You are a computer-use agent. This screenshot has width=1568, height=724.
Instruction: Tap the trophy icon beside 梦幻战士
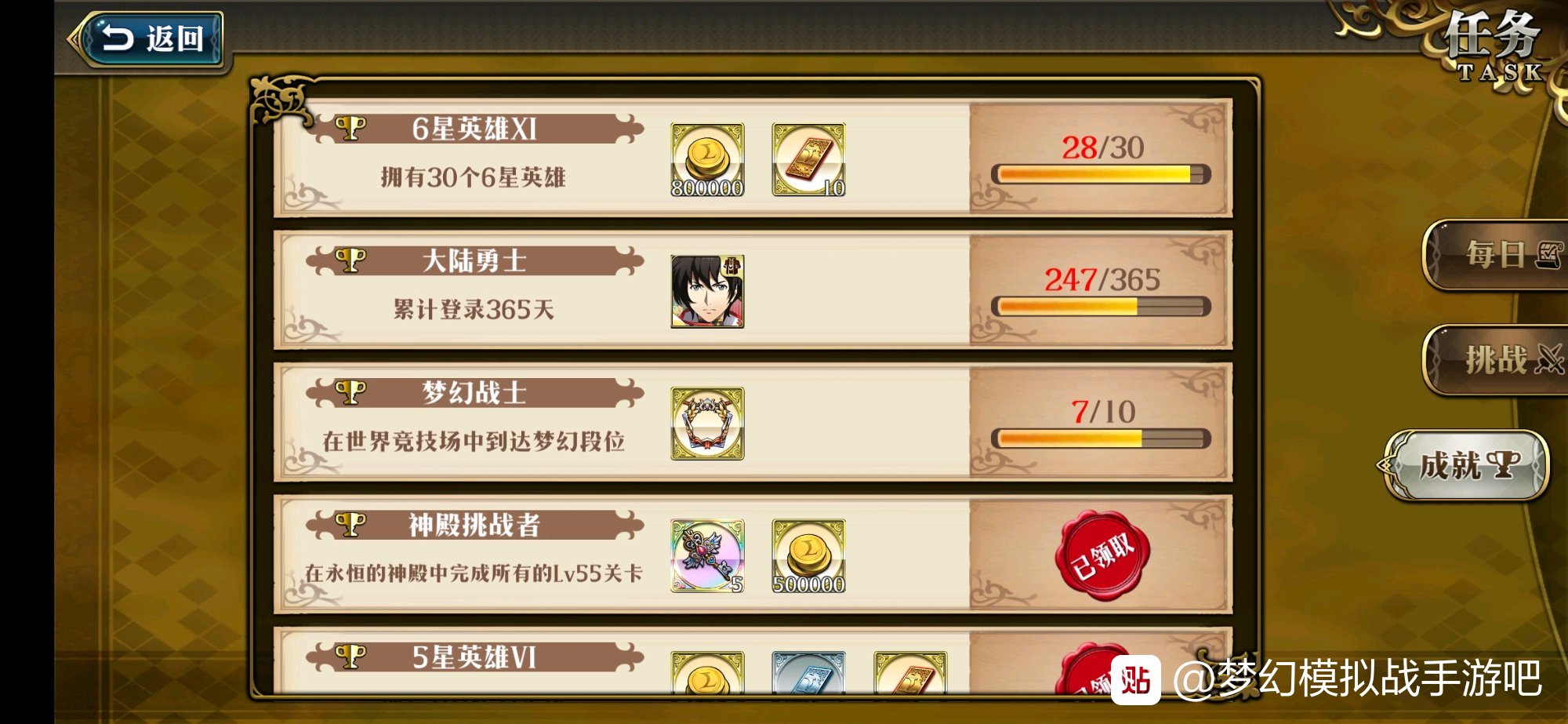click(350, 391)
